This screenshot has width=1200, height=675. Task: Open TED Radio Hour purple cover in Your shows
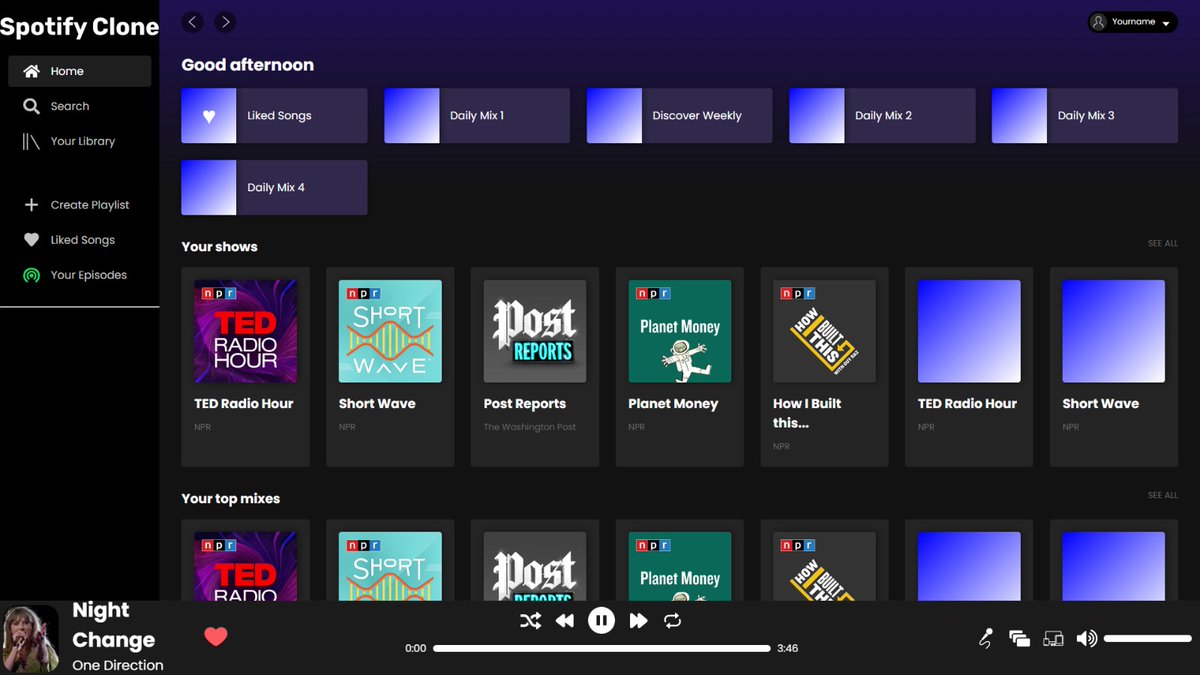(x=245, y=331)
